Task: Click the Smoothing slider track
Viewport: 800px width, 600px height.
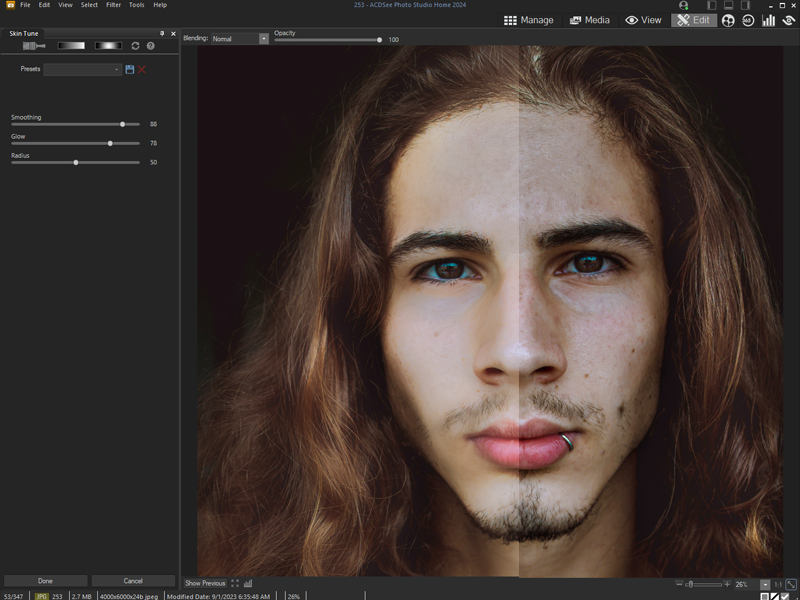Action: 75,125
